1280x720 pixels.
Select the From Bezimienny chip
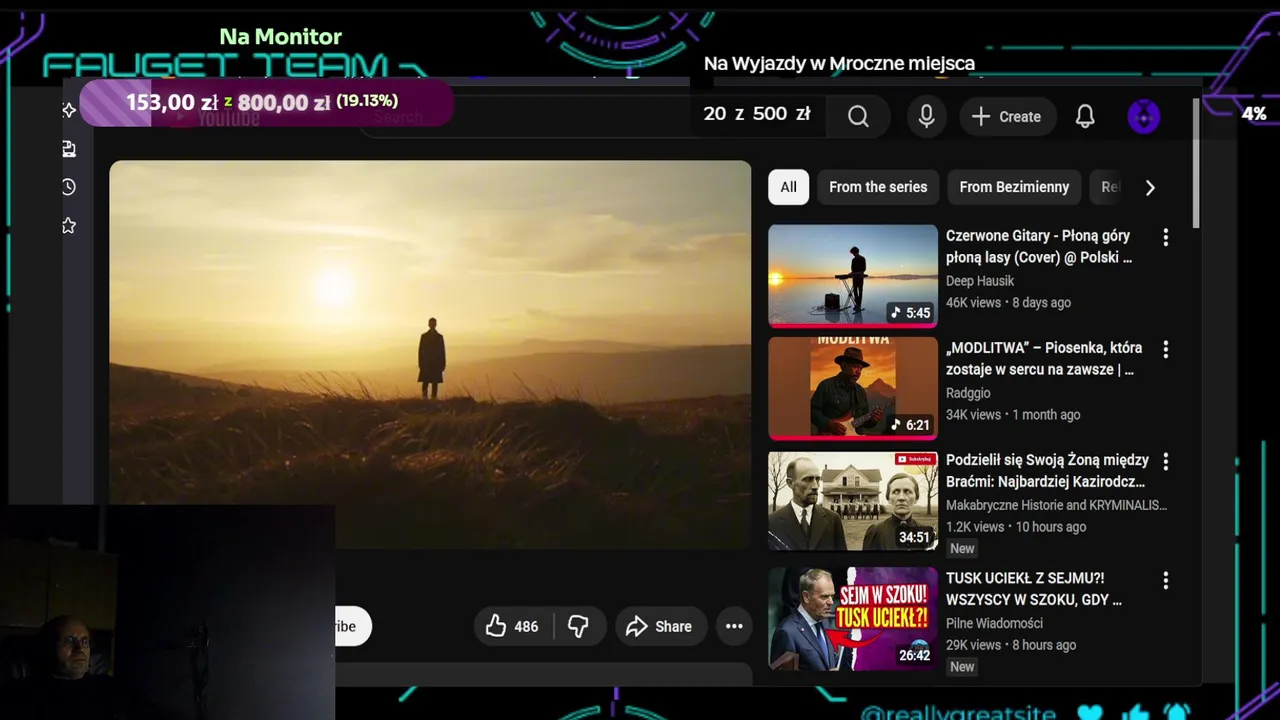click(1014, 187)
